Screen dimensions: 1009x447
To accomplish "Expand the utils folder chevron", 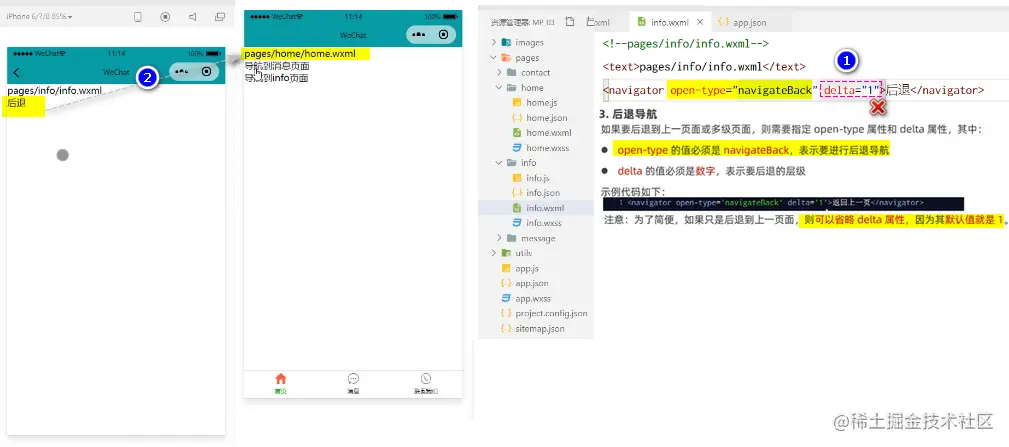I will point(494,253).
